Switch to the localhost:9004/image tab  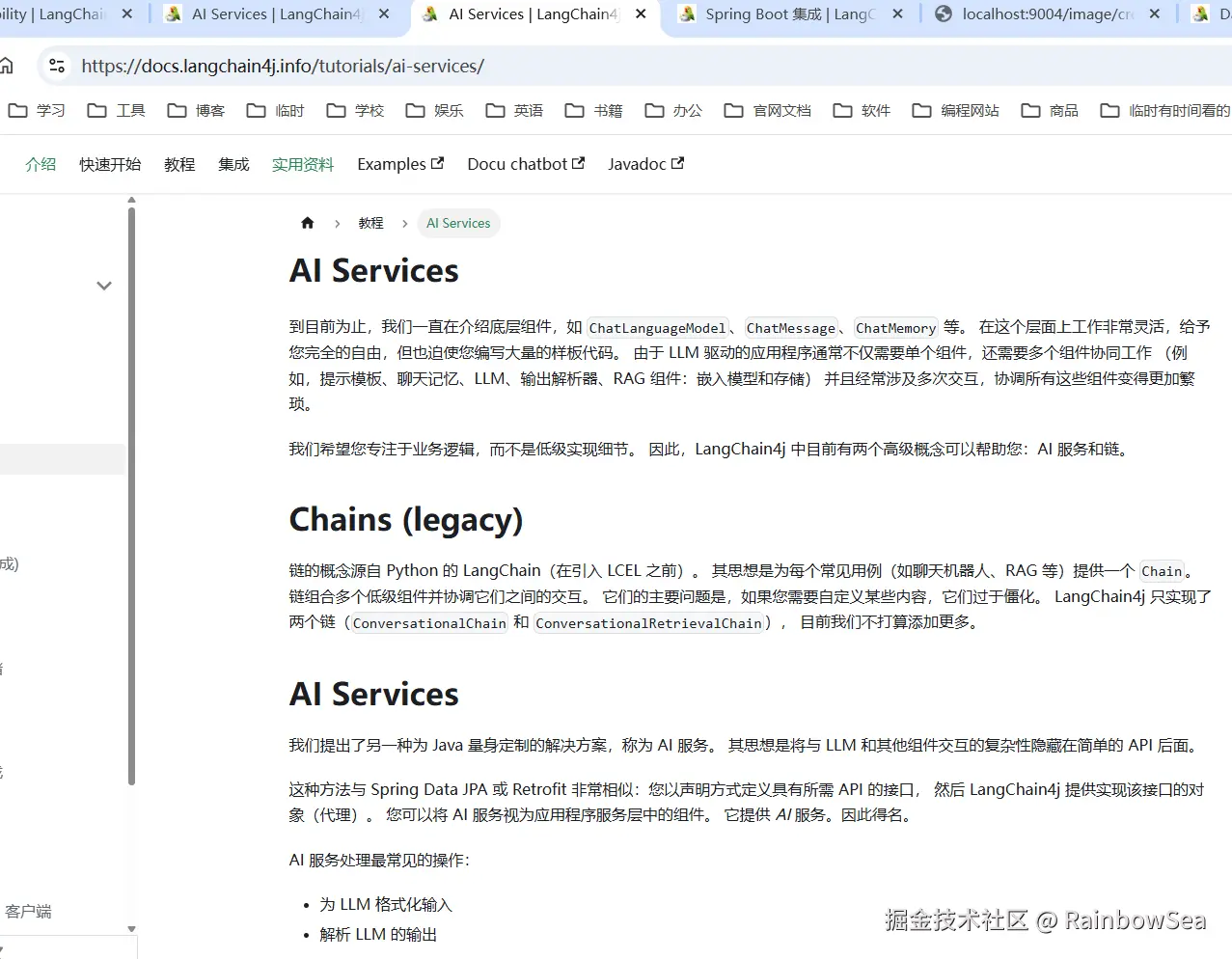coord(1047,14)
